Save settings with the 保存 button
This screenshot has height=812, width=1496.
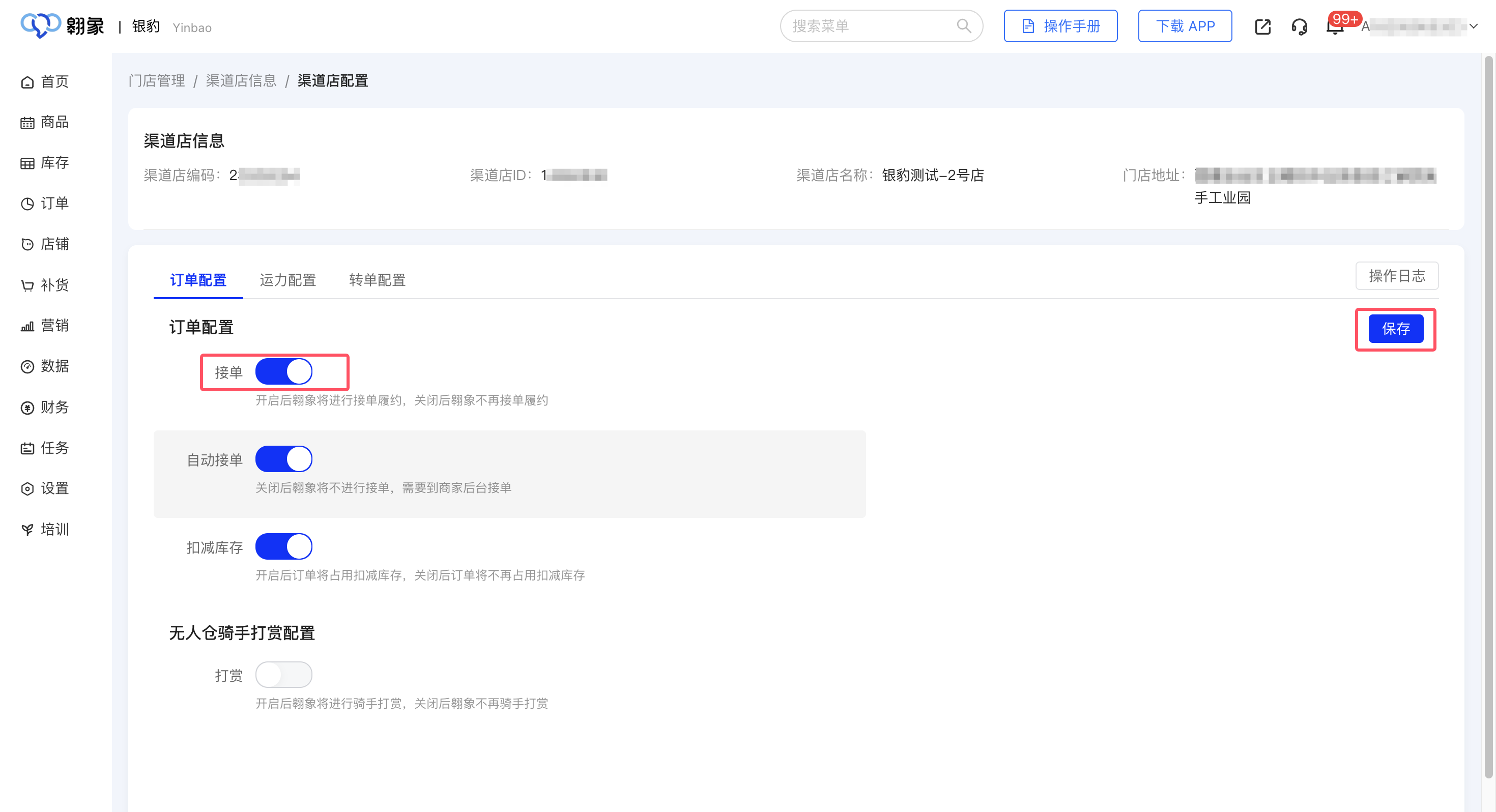click(1396, 329)
